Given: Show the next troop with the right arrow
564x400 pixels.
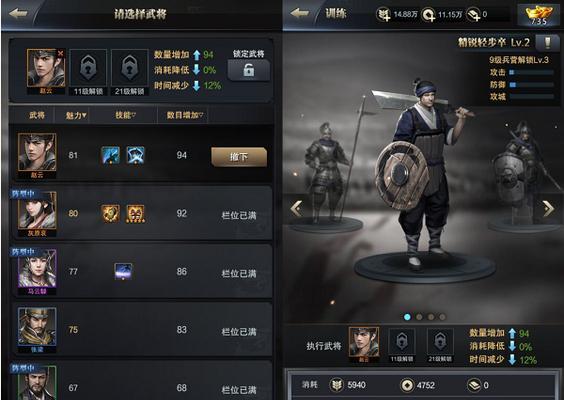Looking at the screenshot, I should (549, 208).
